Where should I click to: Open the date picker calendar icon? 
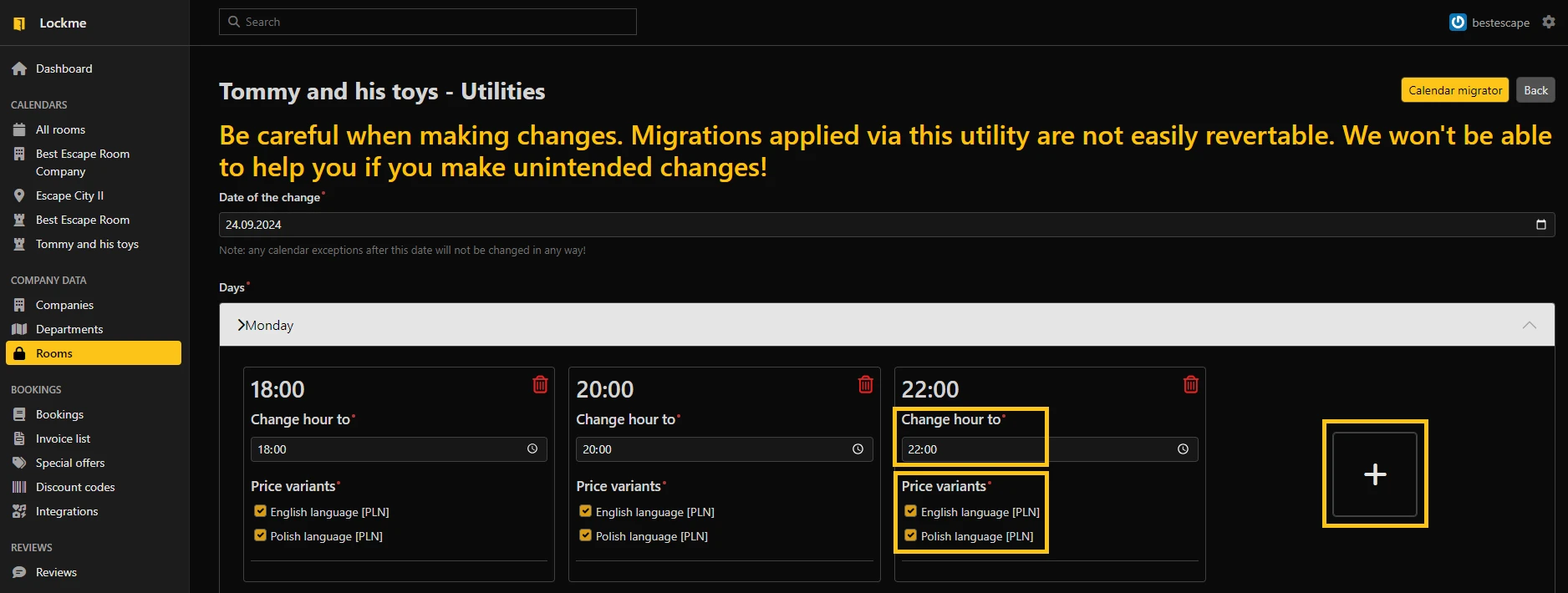tap(1540, 225)
